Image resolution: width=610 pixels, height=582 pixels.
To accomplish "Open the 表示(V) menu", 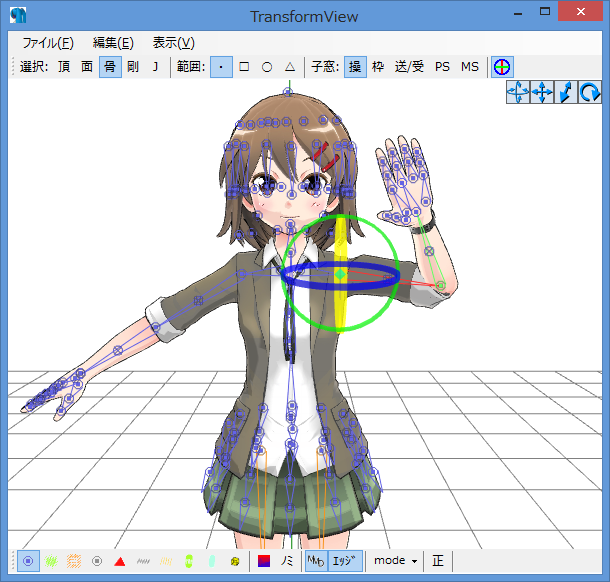I will point(173,43).
